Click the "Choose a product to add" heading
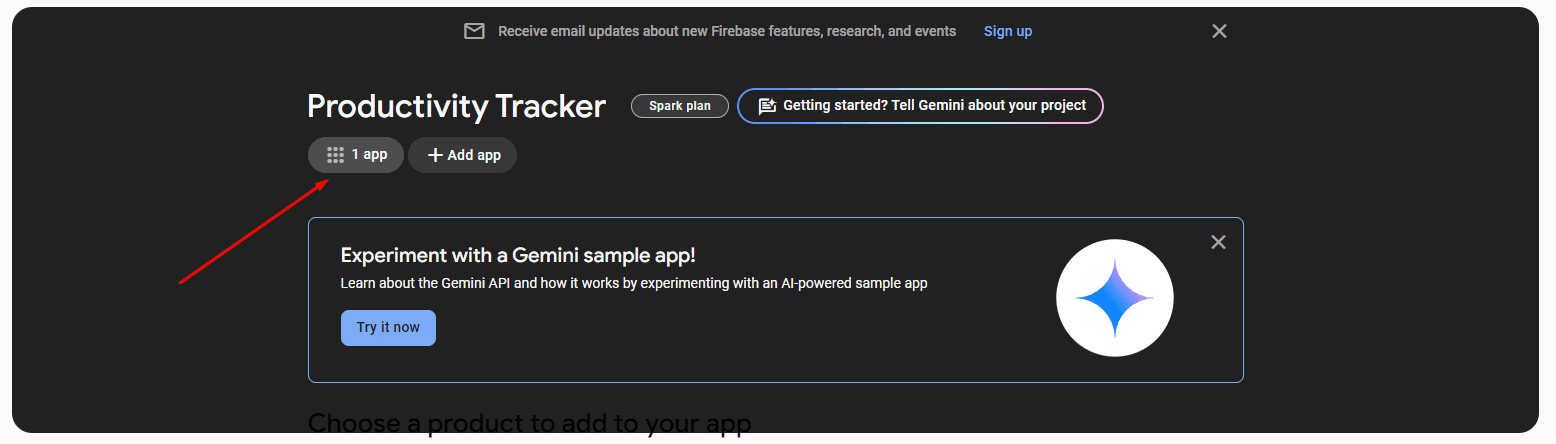This screenshot has height=444, width=1556. pos(529,424)
